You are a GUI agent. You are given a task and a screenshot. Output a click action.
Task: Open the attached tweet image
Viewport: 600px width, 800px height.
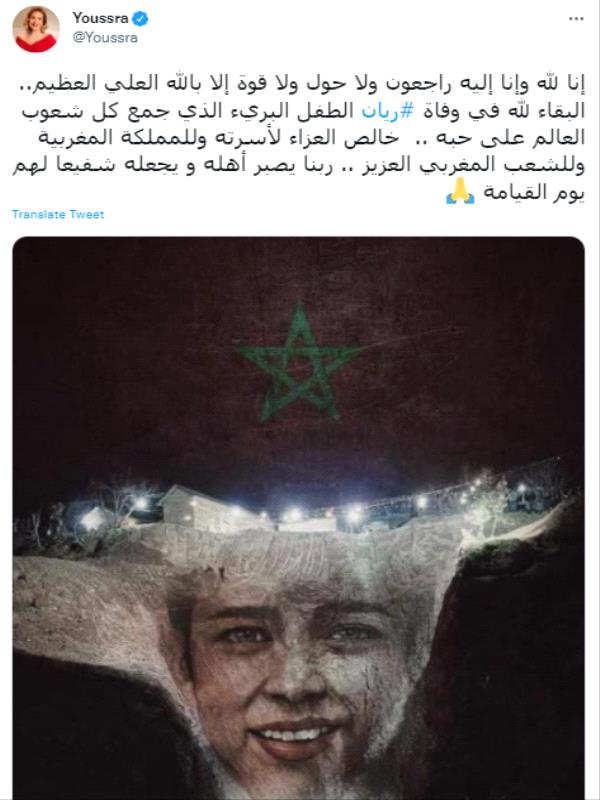(x=298, y=518)
